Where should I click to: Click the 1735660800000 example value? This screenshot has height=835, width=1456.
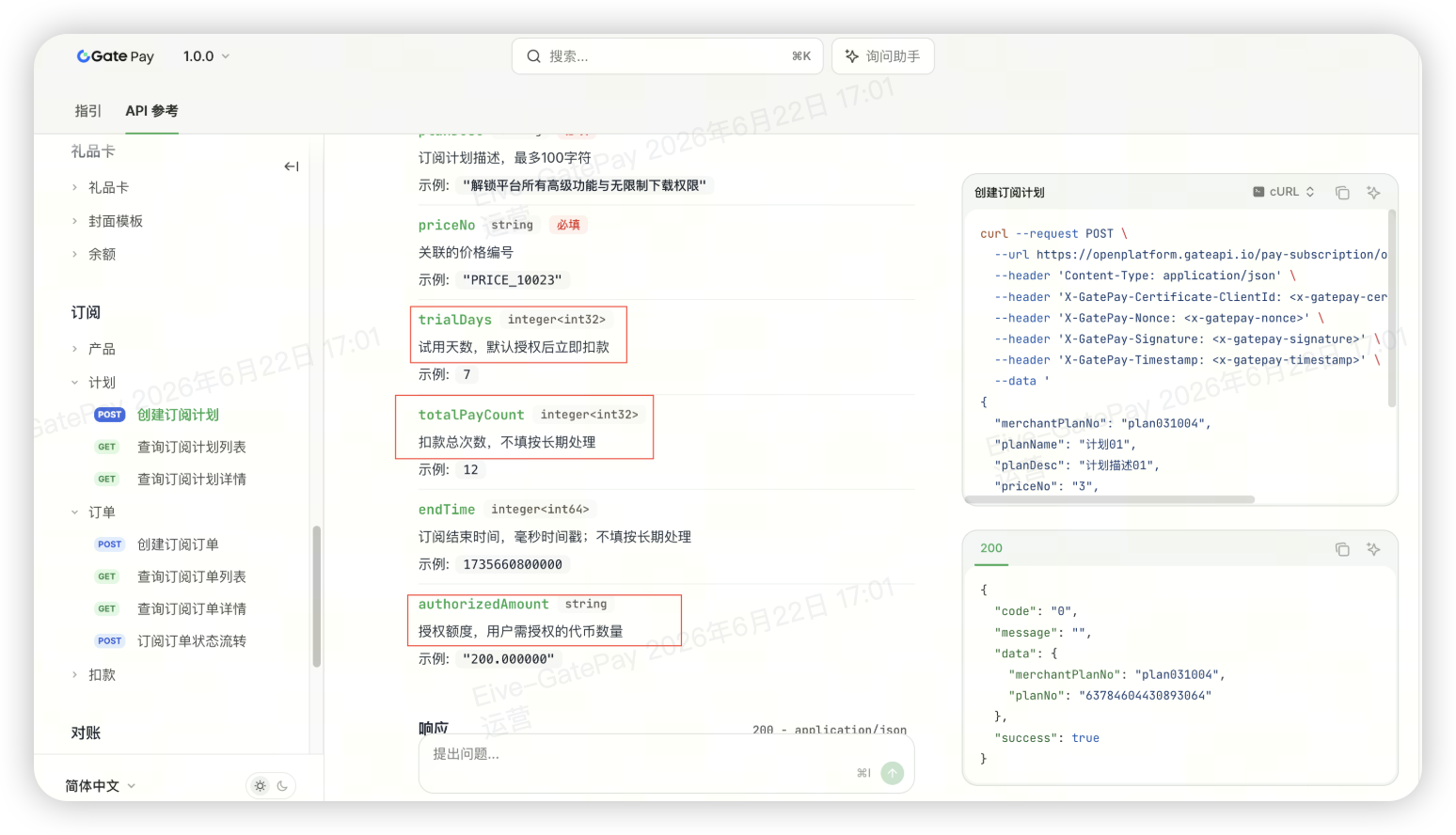tap(513, 564)
